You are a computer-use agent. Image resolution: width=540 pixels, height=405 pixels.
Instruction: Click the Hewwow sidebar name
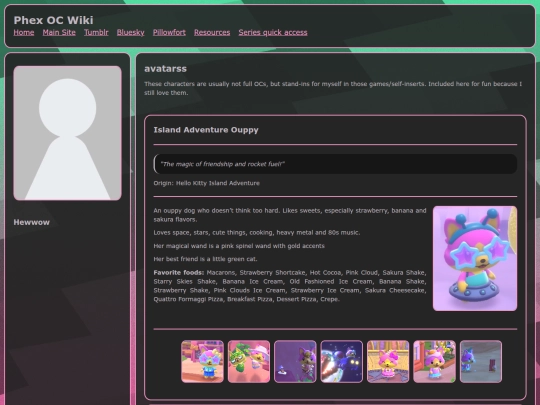pyautogui.click(x=32, y=222)
